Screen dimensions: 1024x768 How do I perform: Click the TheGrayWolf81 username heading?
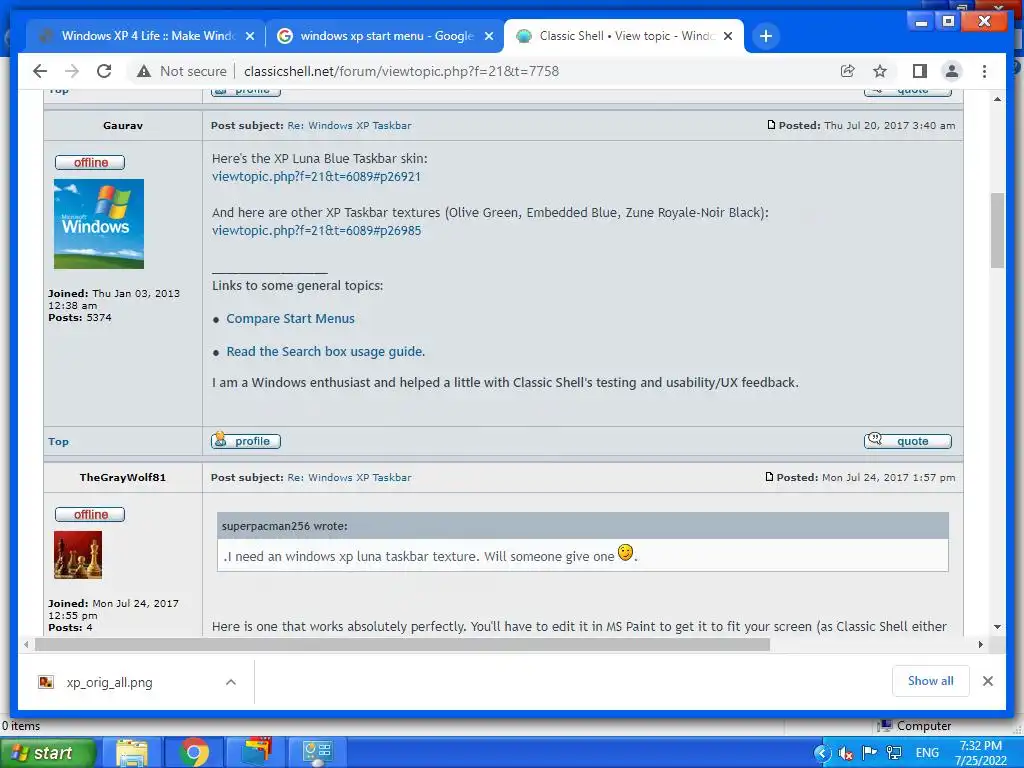click(x=123, y=477)
